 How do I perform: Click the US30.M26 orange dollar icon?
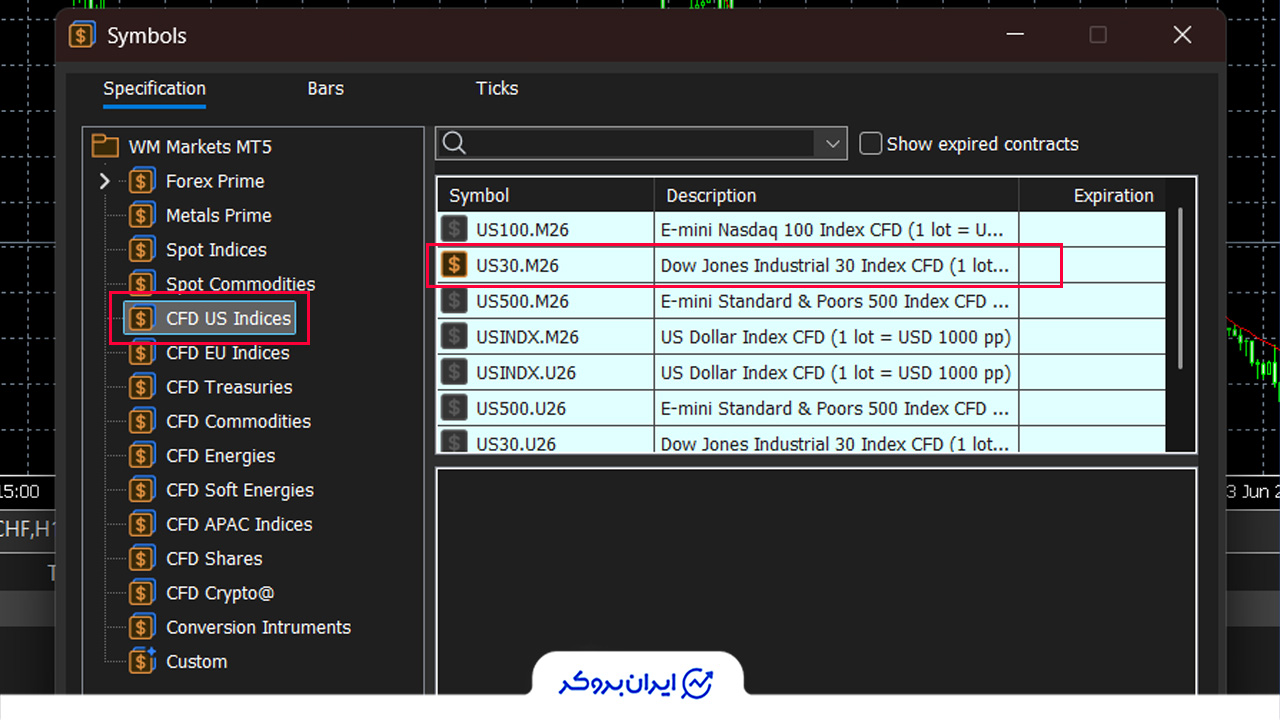pos(455,265)
